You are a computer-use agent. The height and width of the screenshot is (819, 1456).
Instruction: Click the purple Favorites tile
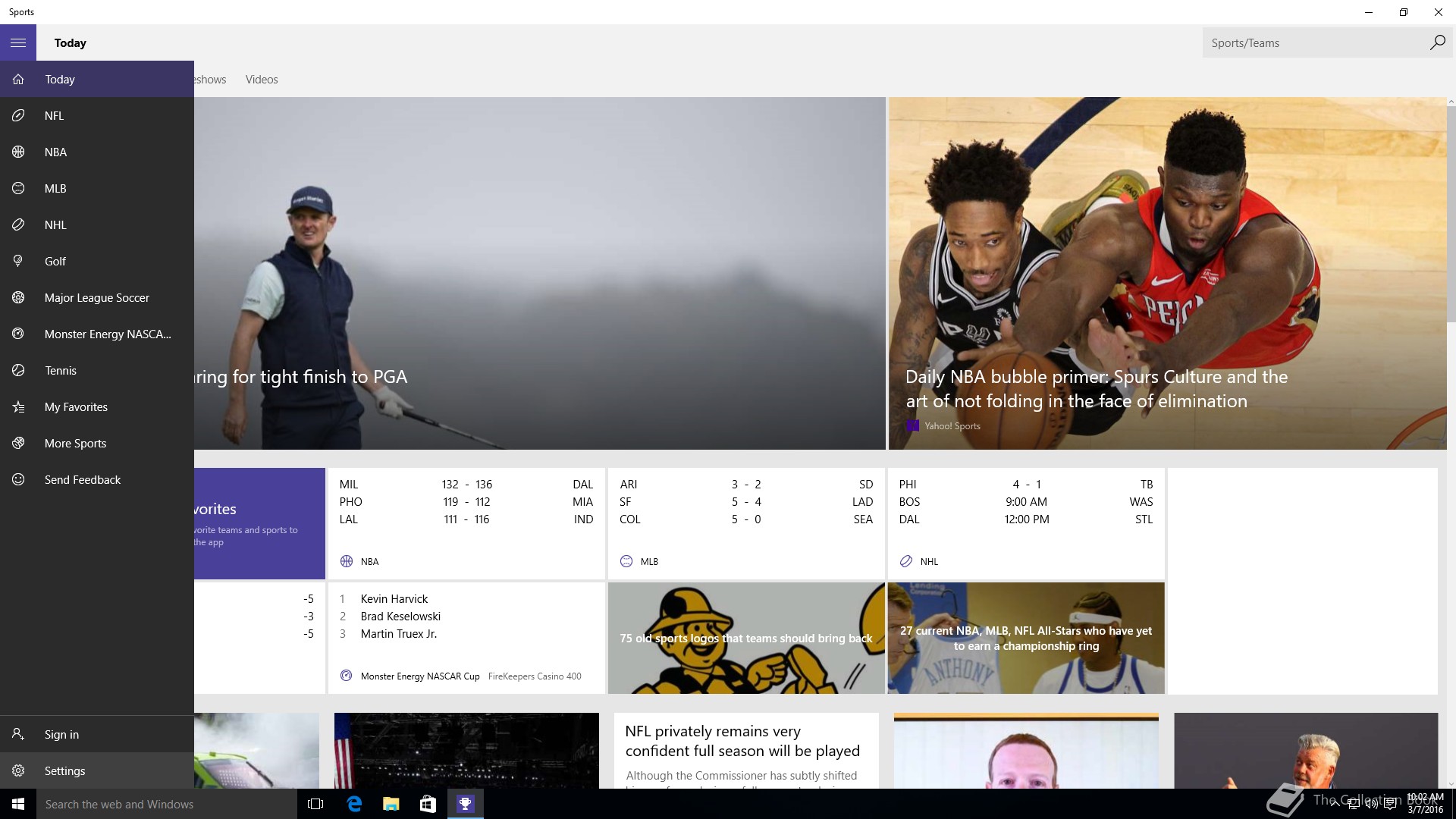[x=259, y=523]
